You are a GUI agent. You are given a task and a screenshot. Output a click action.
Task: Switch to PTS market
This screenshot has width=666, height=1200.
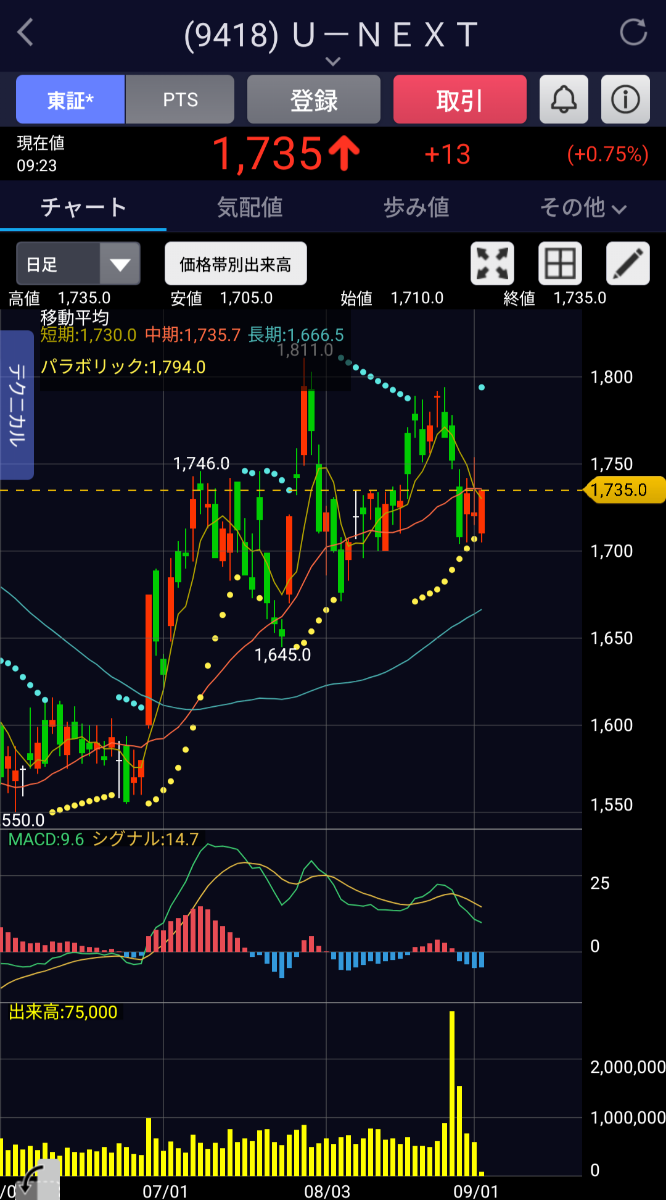pos(180,100)
